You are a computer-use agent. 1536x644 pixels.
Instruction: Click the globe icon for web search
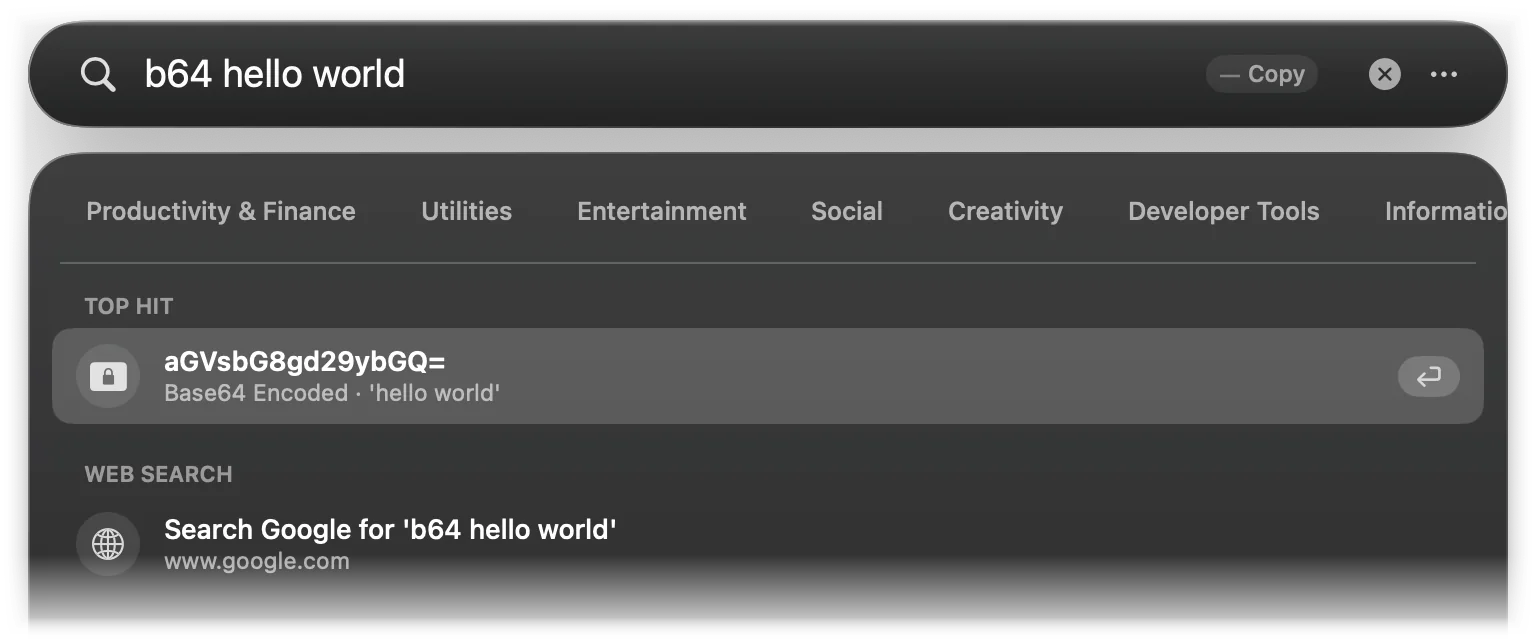[108, 544]
